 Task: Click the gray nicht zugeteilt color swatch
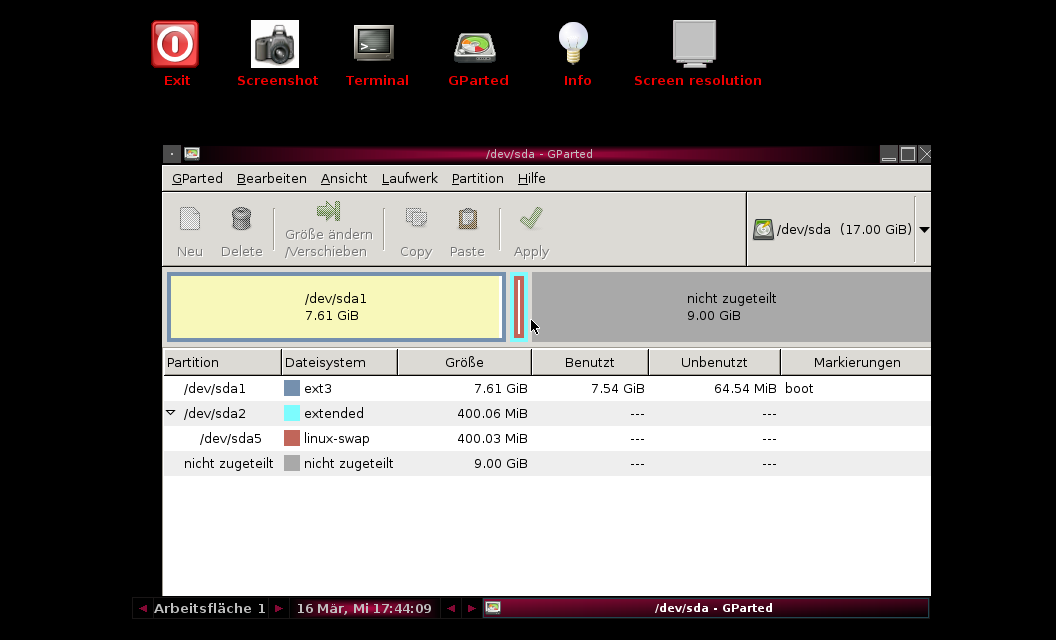(x=292, y=463)
